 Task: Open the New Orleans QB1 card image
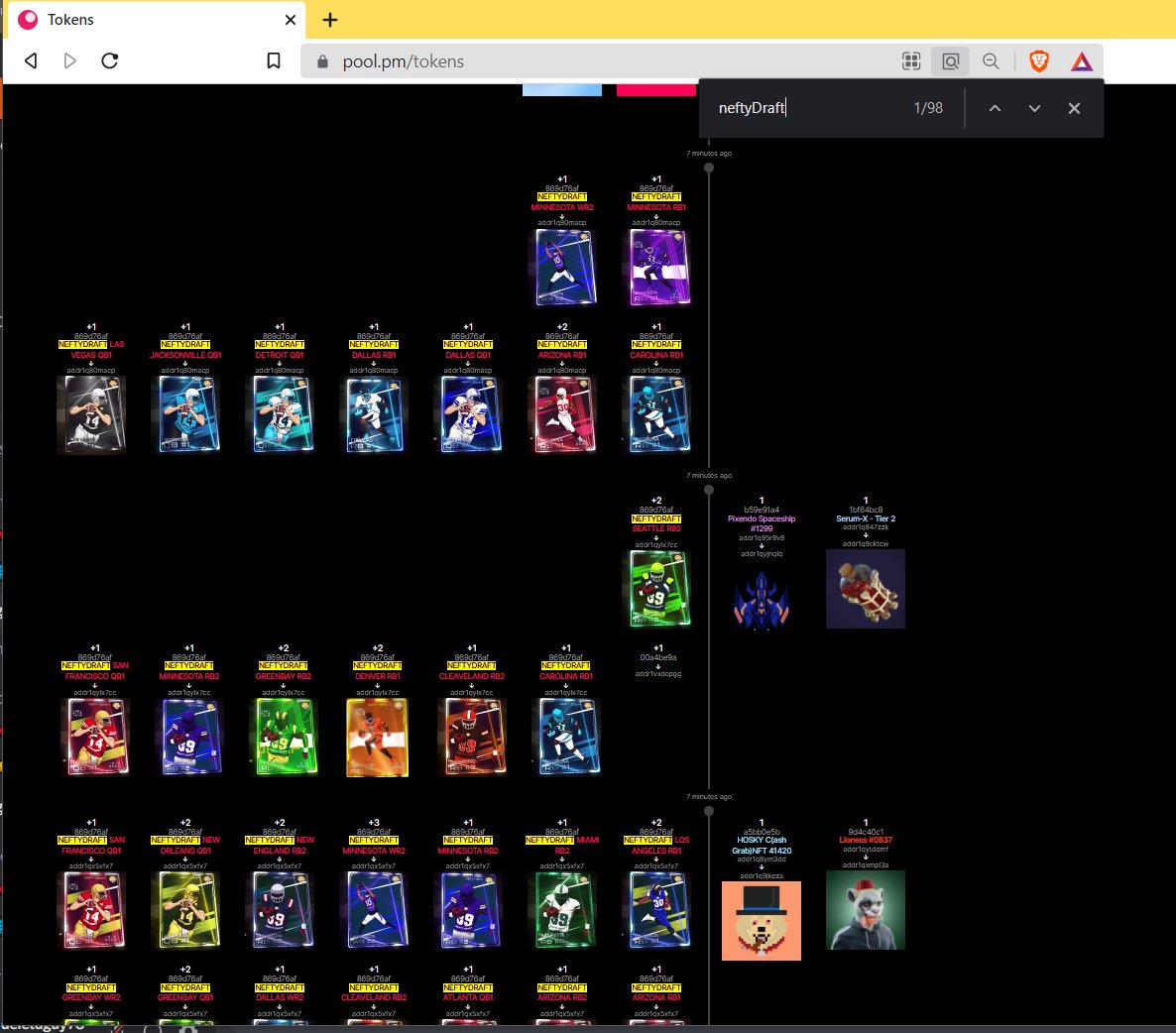tap(186, 911)
